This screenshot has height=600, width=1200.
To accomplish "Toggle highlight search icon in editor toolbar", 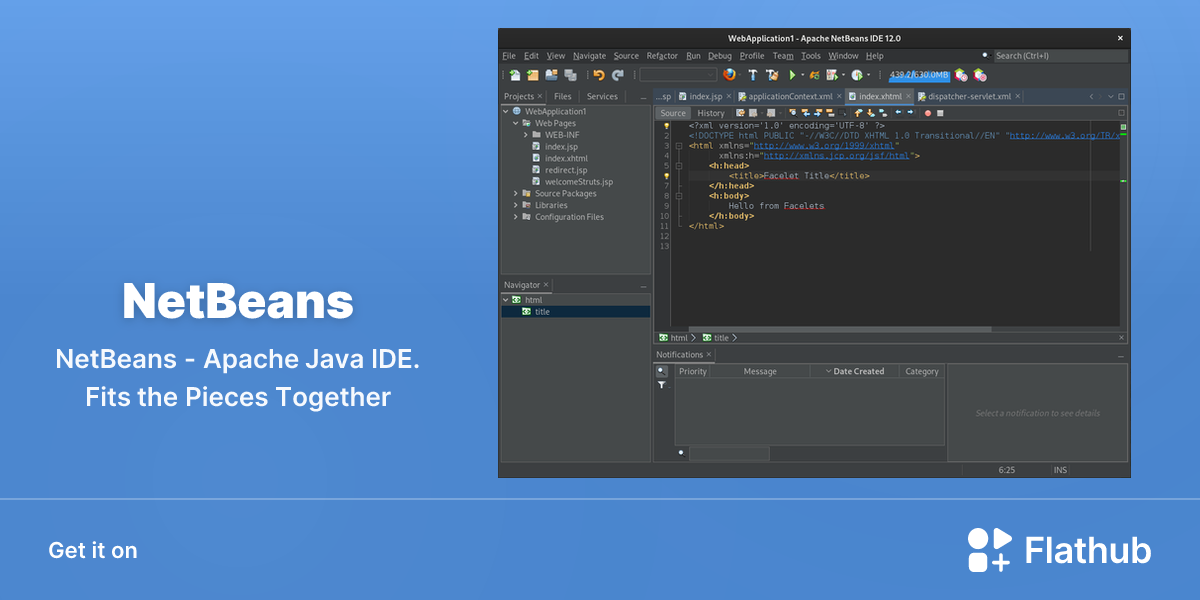I will [830, 113].
